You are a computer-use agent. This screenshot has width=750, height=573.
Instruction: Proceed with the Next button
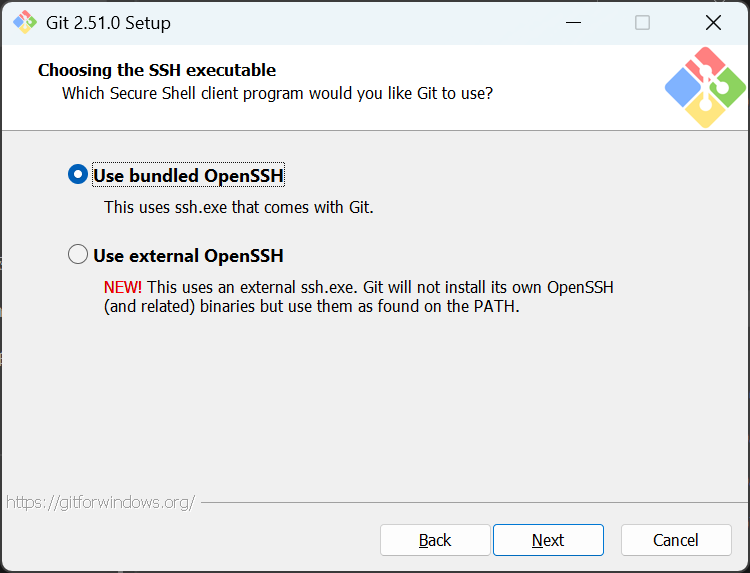point(548,540)
